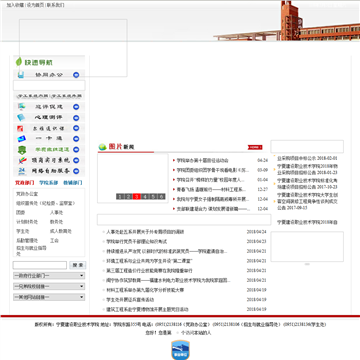Open the 人事处 department link
This screenshot has width=360, height=360.
(56, 212)
